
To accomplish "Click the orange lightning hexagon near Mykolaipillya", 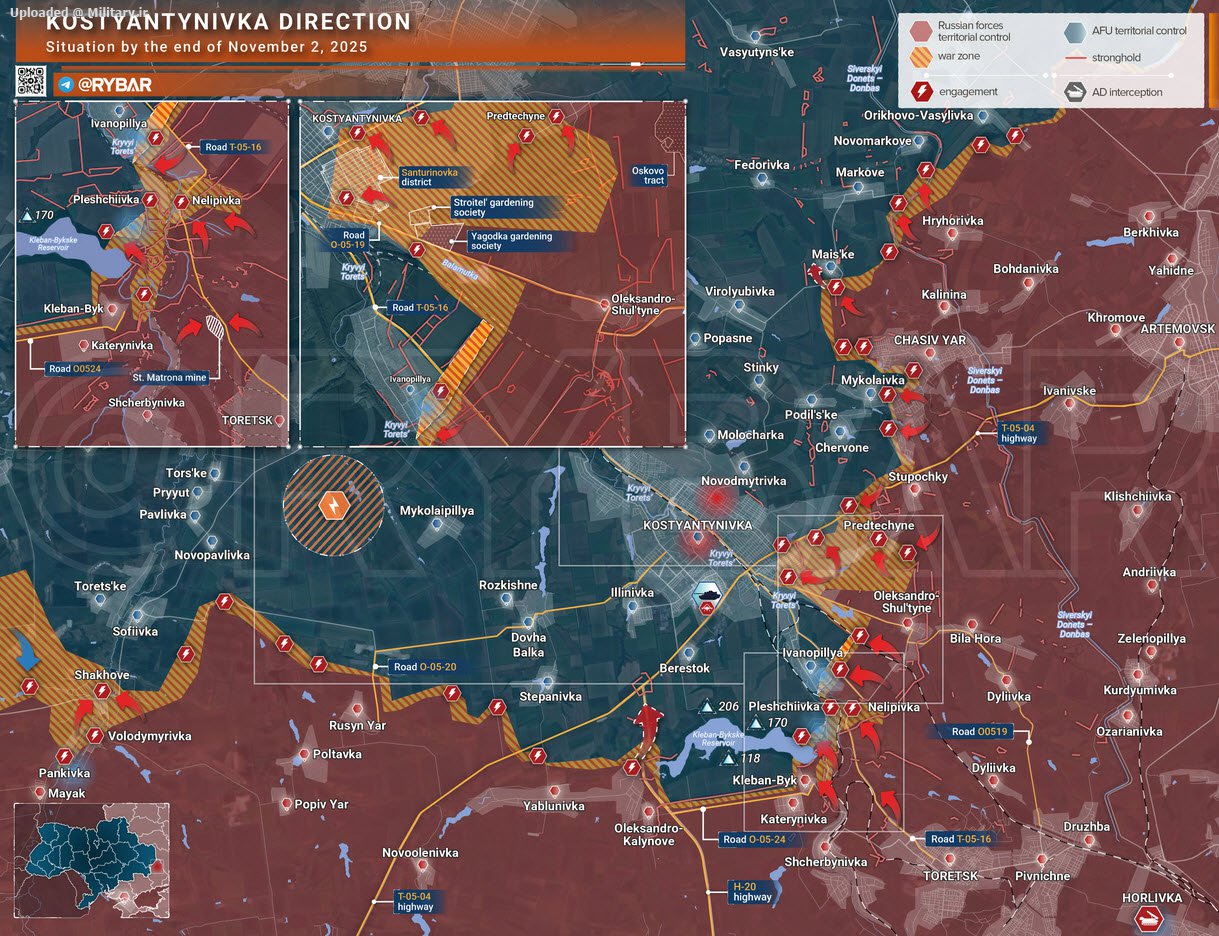I will coord(332,506).
